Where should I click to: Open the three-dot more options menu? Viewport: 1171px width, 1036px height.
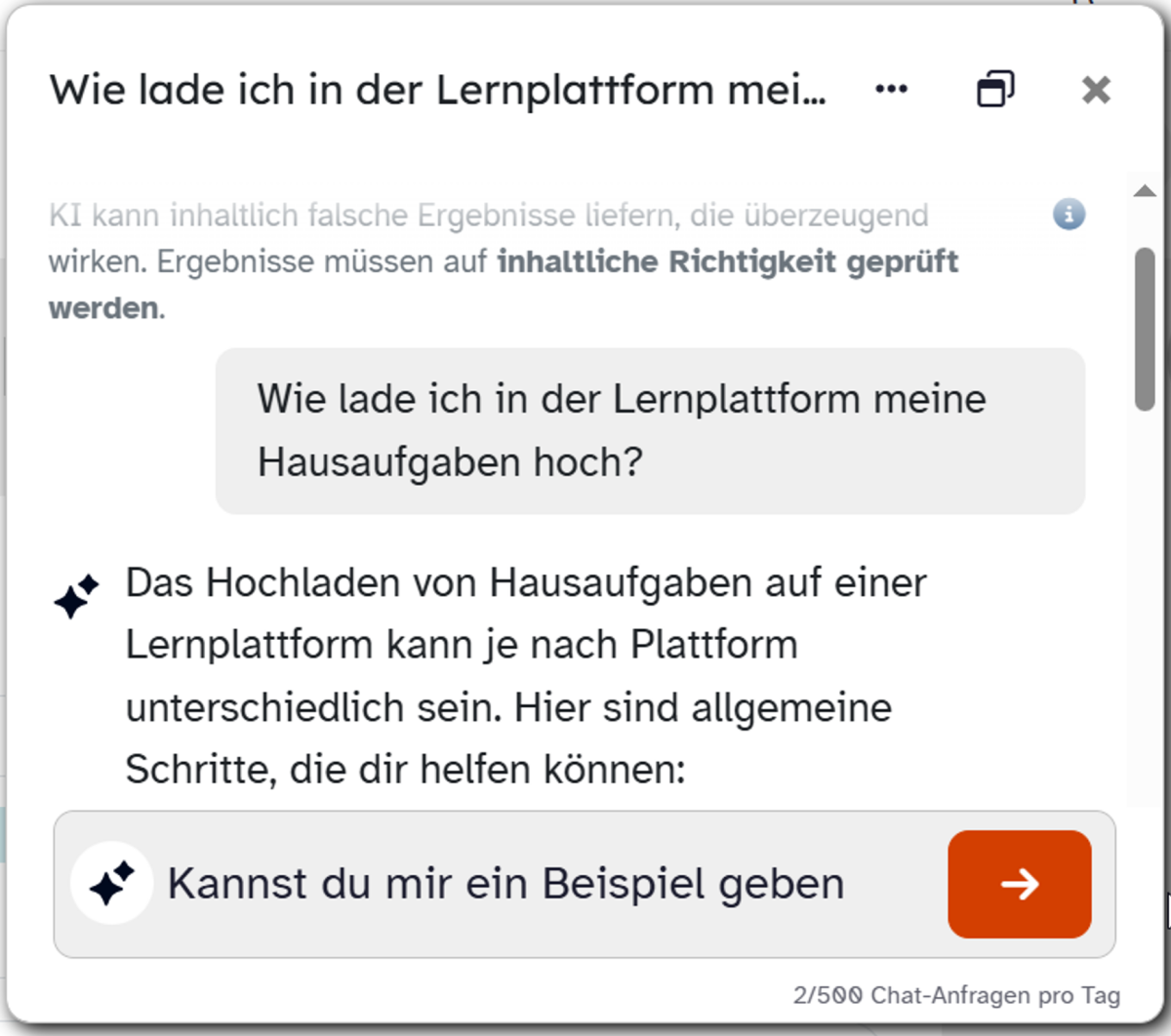[891, 90]
